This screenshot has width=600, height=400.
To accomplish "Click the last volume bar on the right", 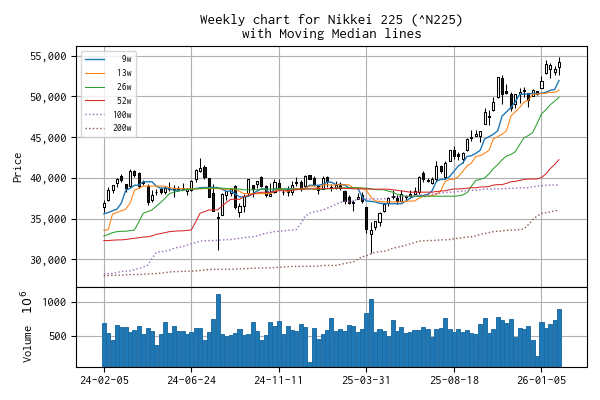I will [x=559, y=338].
